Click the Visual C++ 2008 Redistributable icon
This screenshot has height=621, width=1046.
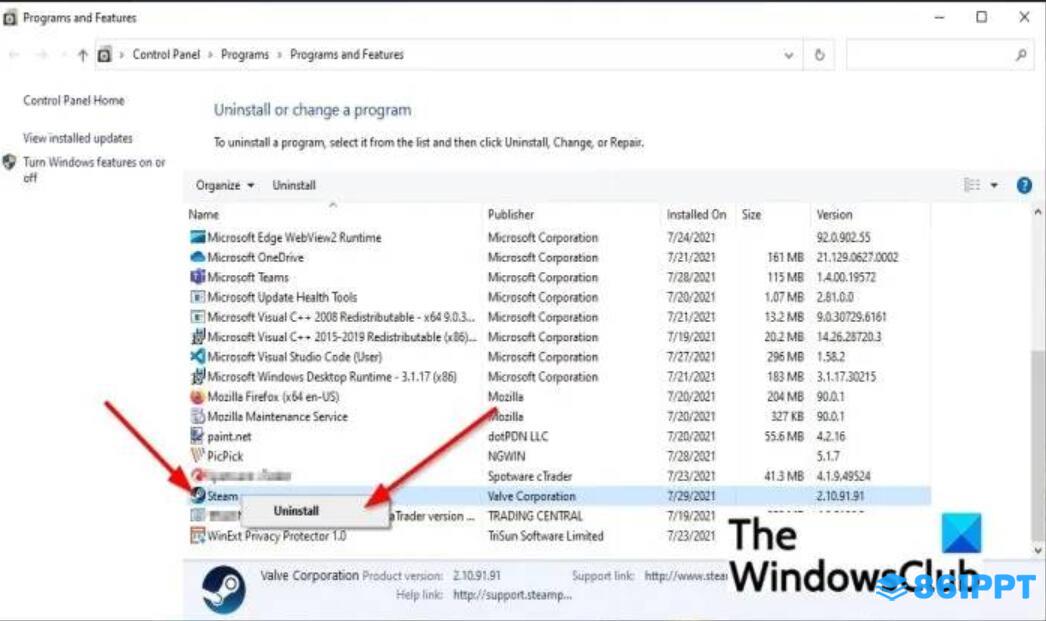(197, 317)
